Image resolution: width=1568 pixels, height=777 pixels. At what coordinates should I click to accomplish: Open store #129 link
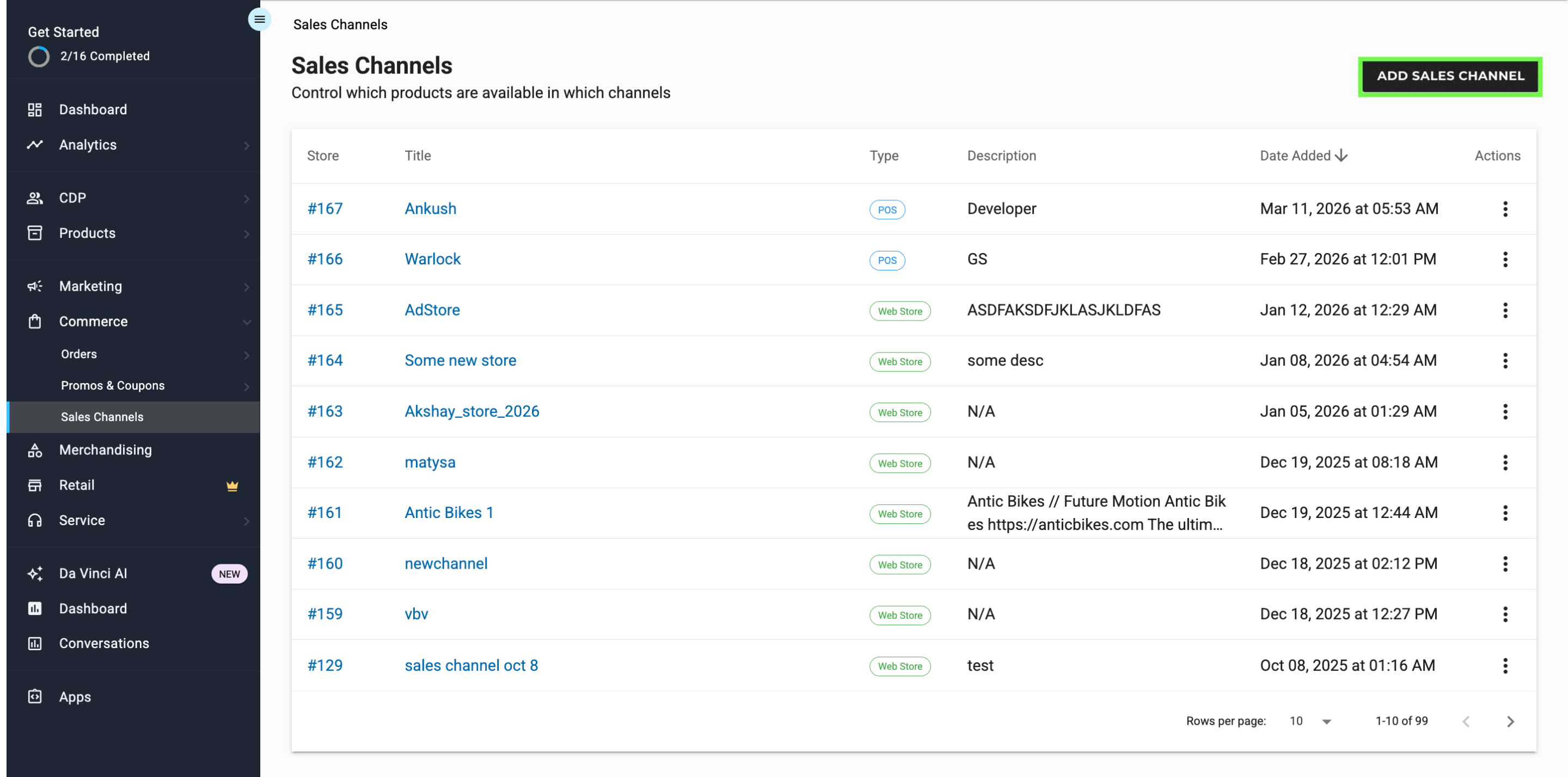tap(325, 665)
